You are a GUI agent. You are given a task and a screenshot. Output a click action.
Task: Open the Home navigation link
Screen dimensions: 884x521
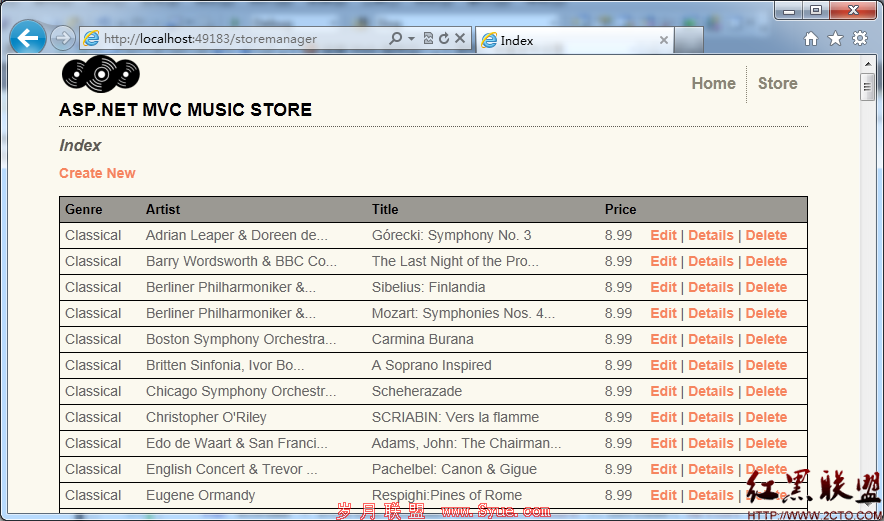click(x=713, y=83)
